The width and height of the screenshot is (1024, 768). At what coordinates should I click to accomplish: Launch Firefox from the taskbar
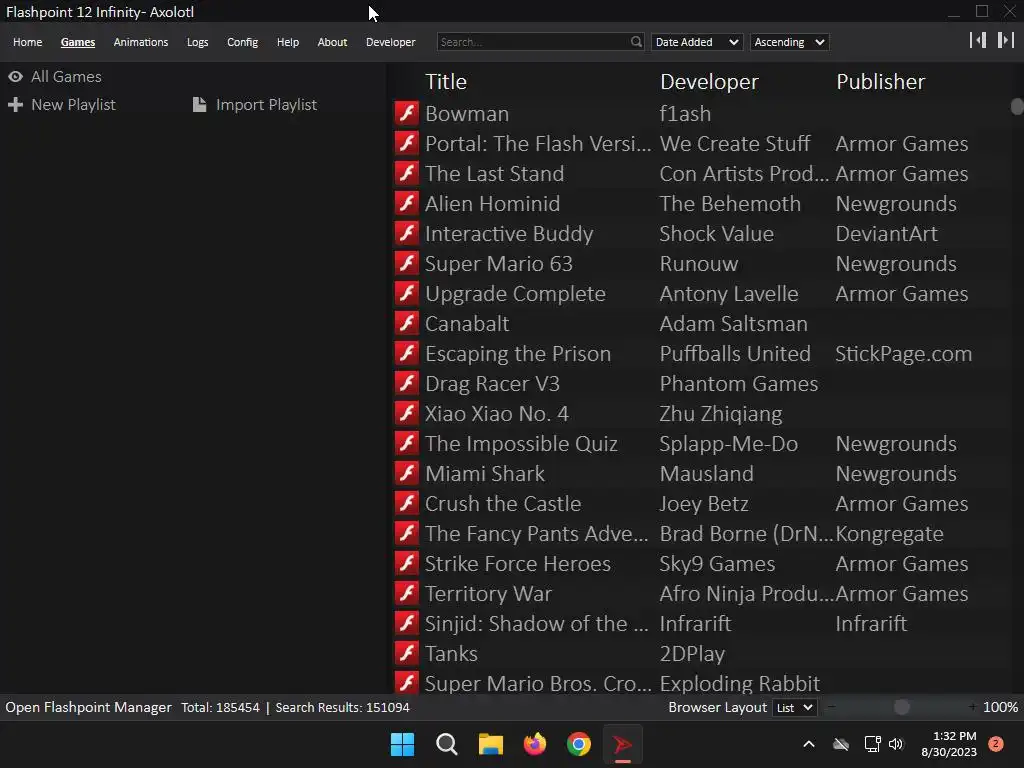[535, 744]
